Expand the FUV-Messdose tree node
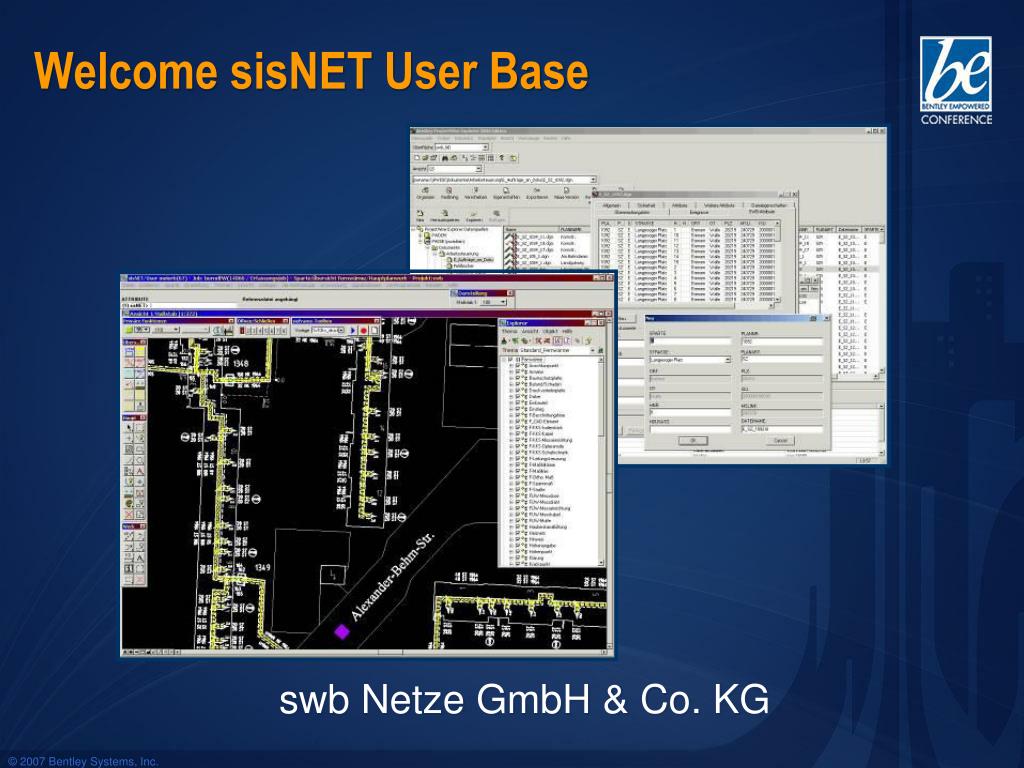Screen dimensions: 1024x768 coord(511,496)
